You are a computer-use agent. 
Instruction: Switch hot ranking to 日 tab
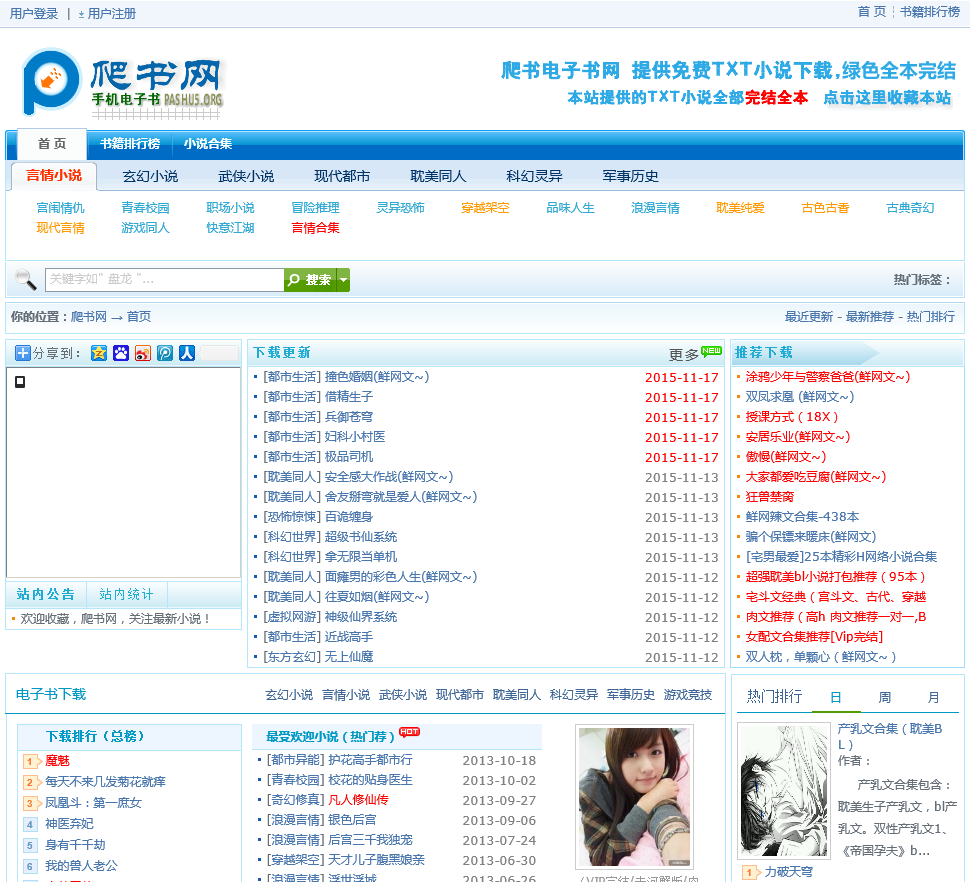(836, 697)
